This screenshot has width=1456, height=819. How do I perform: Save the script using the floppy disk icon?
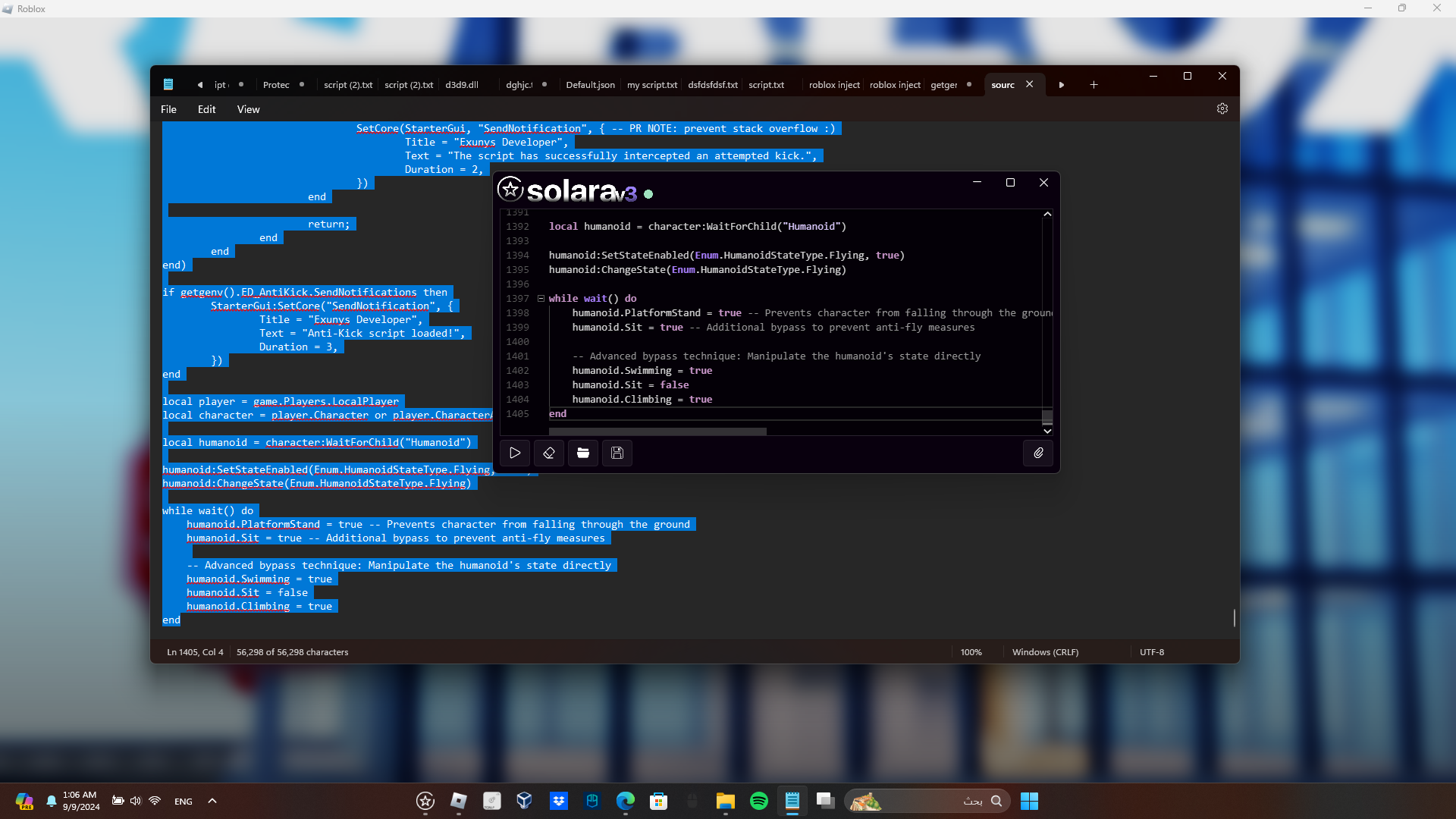(617, 453)
